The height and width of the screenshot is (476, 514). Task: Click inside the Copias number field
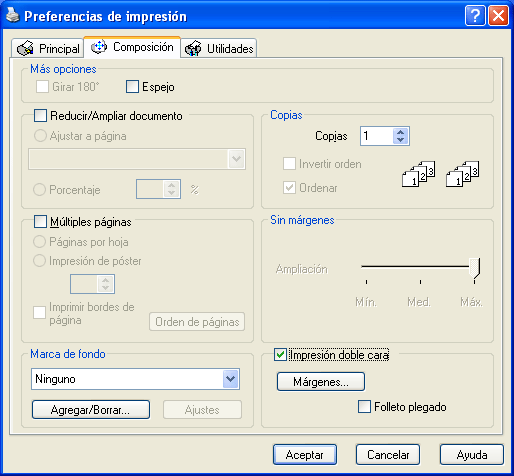377,136
